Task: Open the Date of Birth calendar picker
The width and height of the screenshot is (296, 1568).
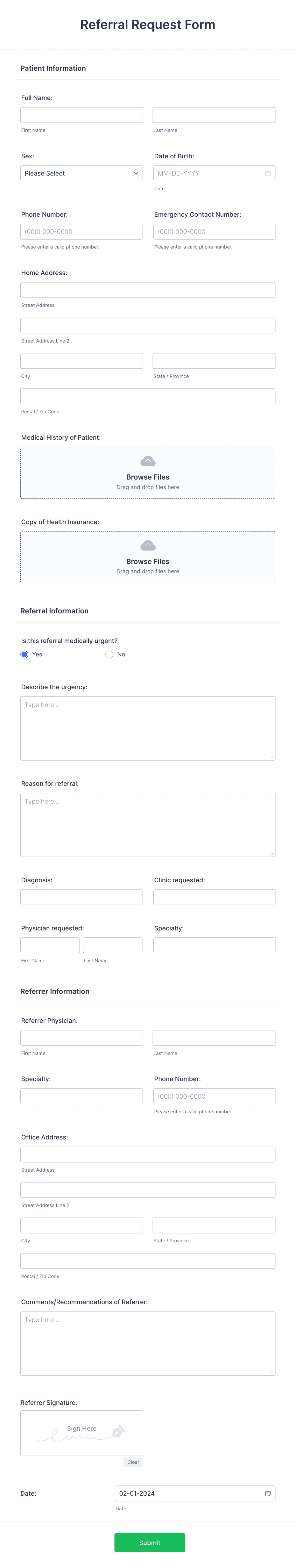Action: (x=268, y=173)
